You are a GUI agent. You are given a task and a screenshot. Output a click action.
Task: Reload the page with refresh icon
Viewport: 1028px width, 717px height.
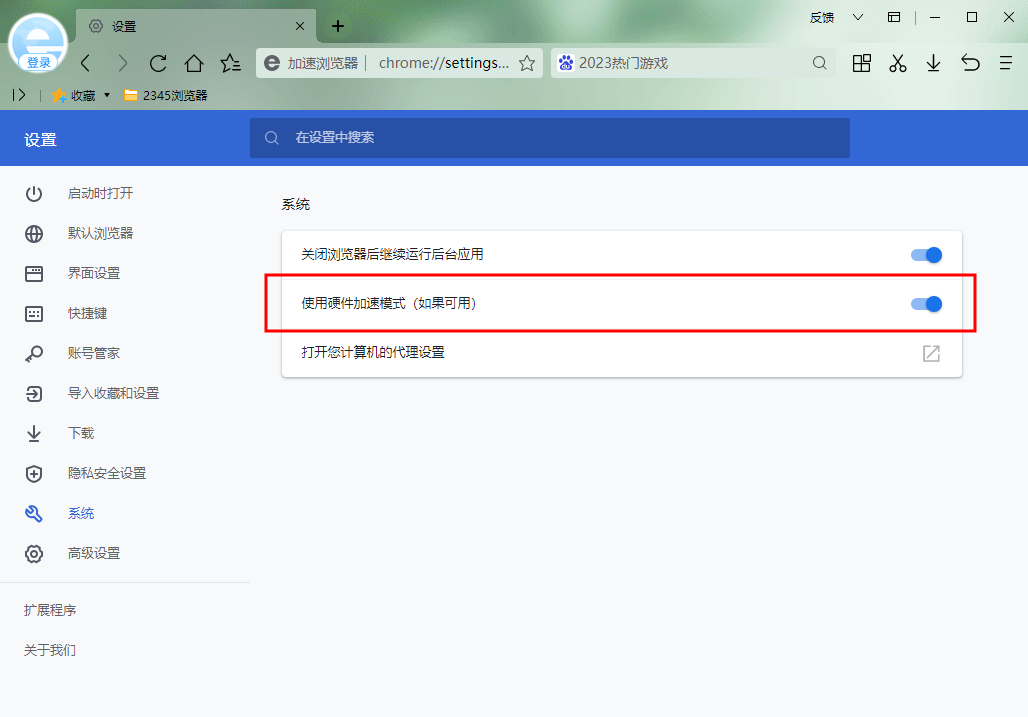point(158,63)
